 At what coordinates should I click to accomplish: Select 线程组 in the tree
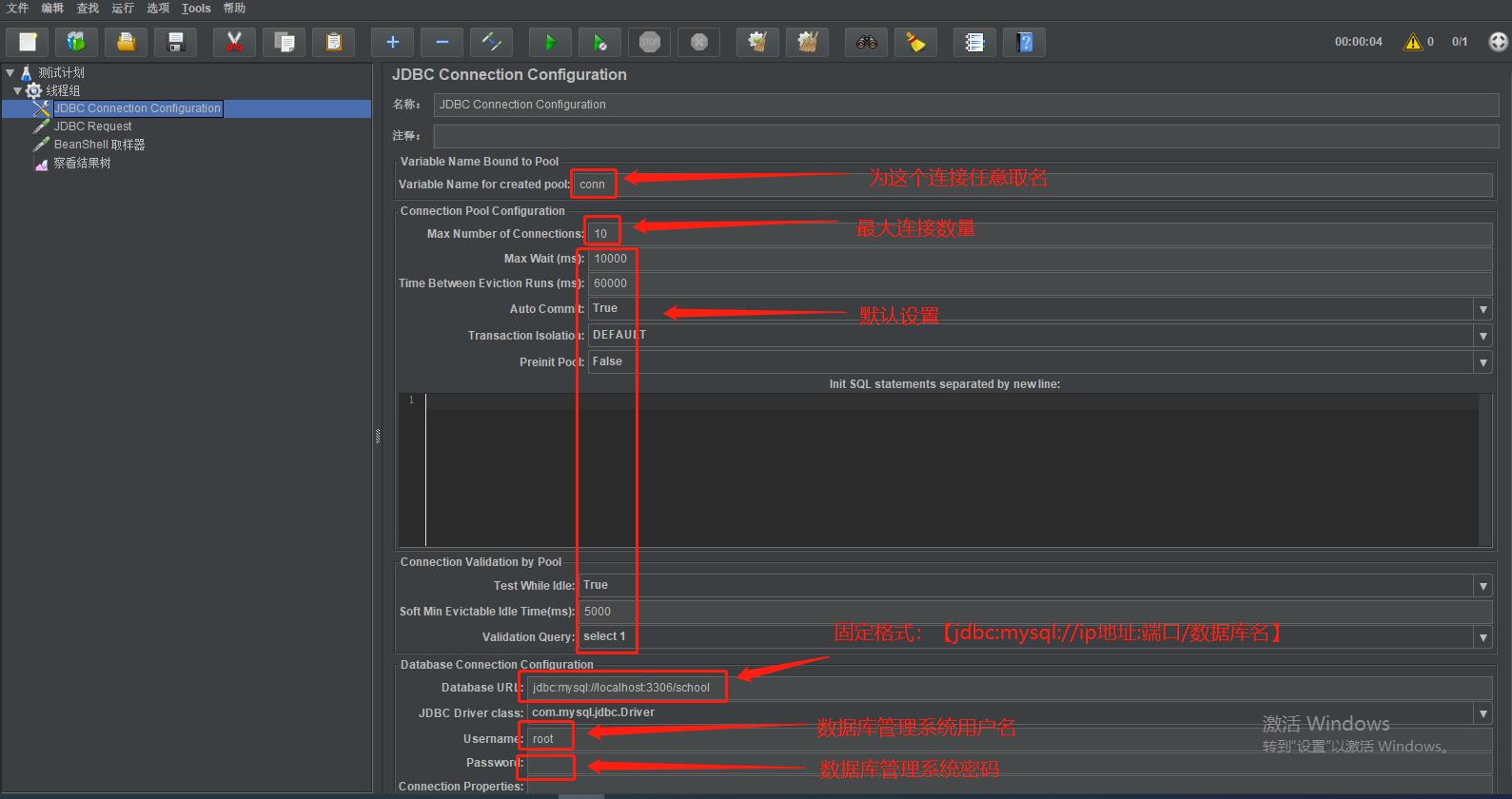pyautogui.click(x=63, y=90)
